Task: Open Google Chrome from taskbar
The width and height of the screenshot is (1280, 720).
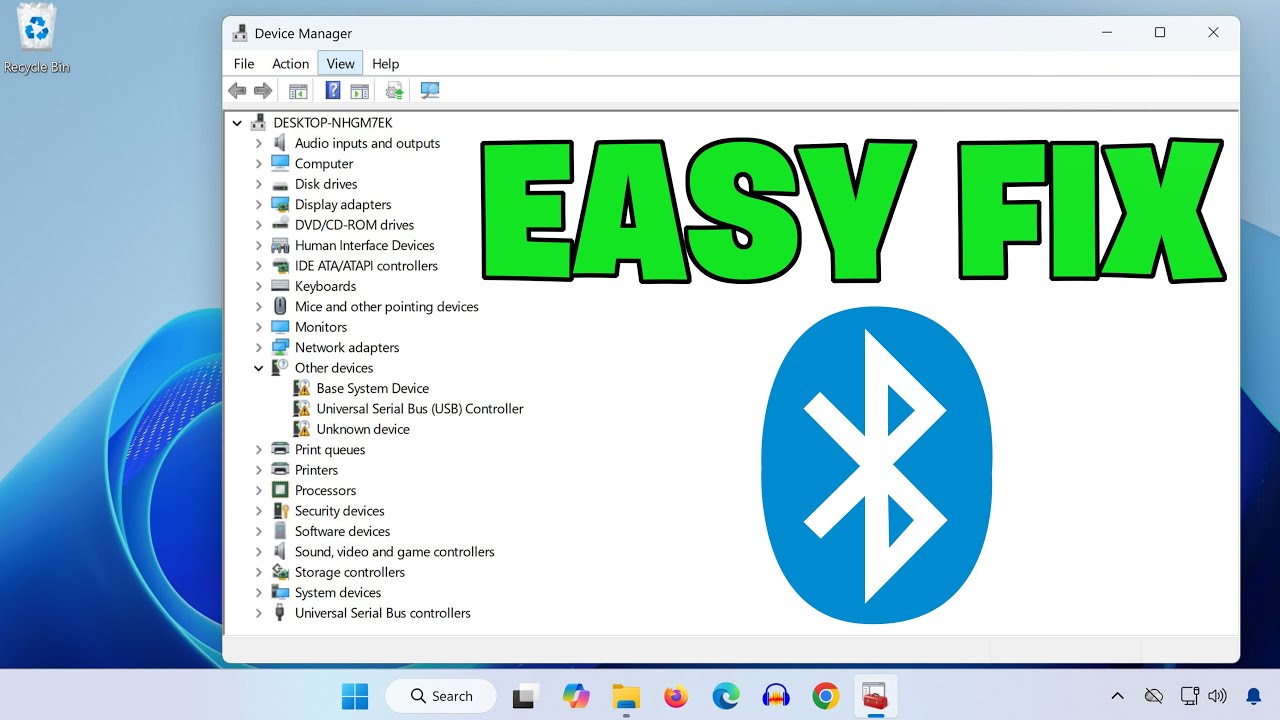Action: coord(826,696)
